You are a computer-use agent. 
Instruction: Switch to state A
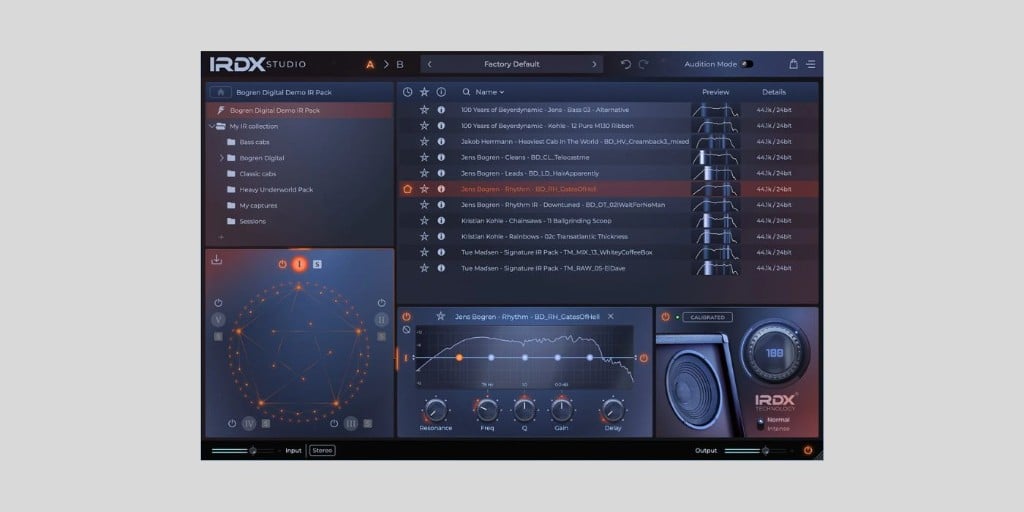(x=370, y=64)
